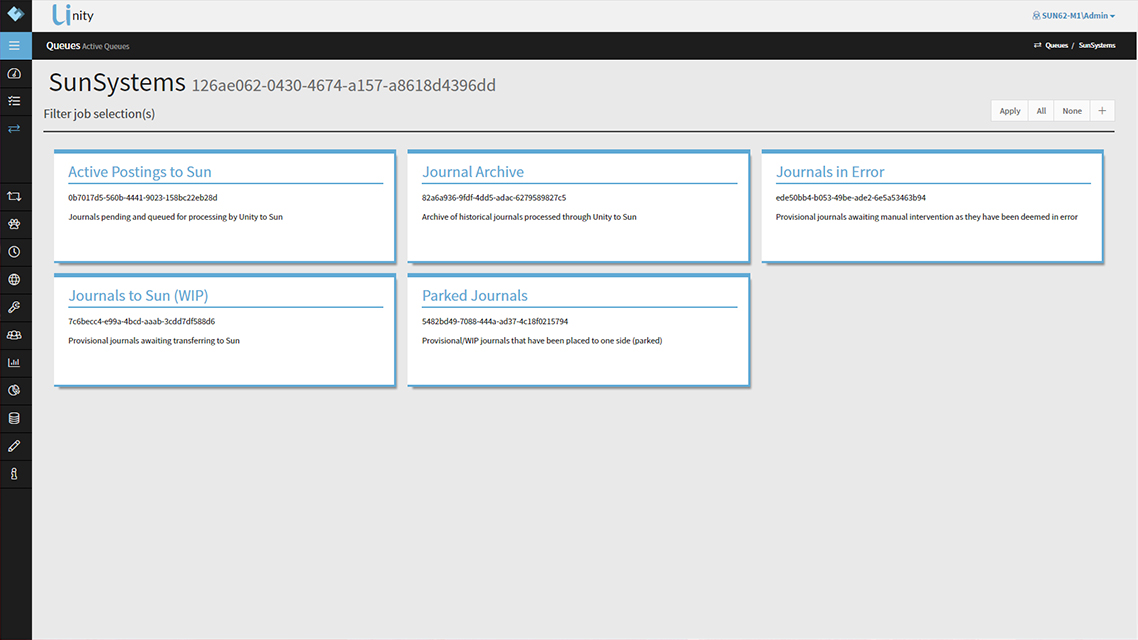Open the retweet-style loop arrows icon

pyautogui.click(x=15, y=197)
